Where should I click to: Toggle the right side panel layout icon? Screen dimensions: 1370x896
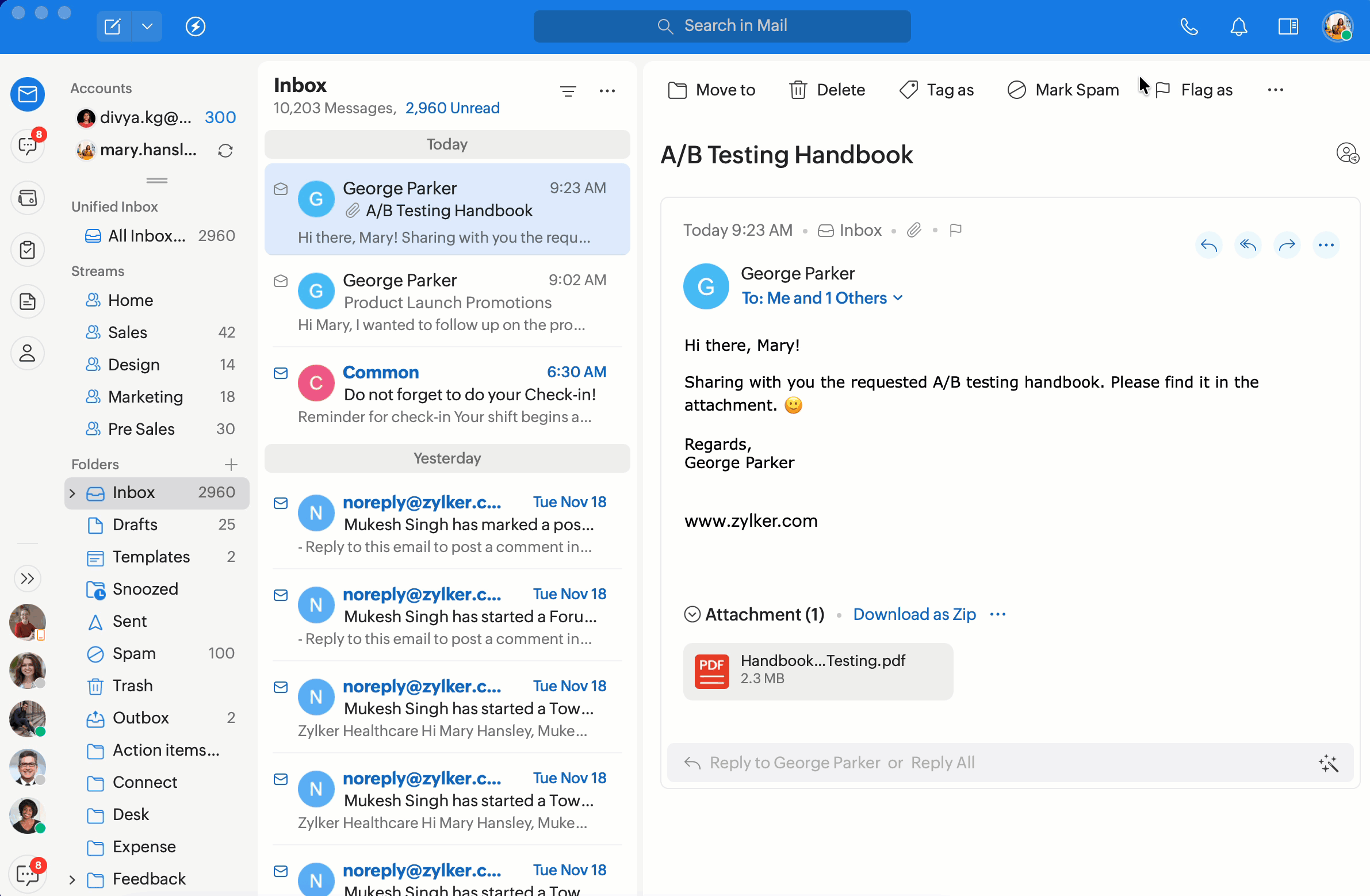tap(1288, 26)
